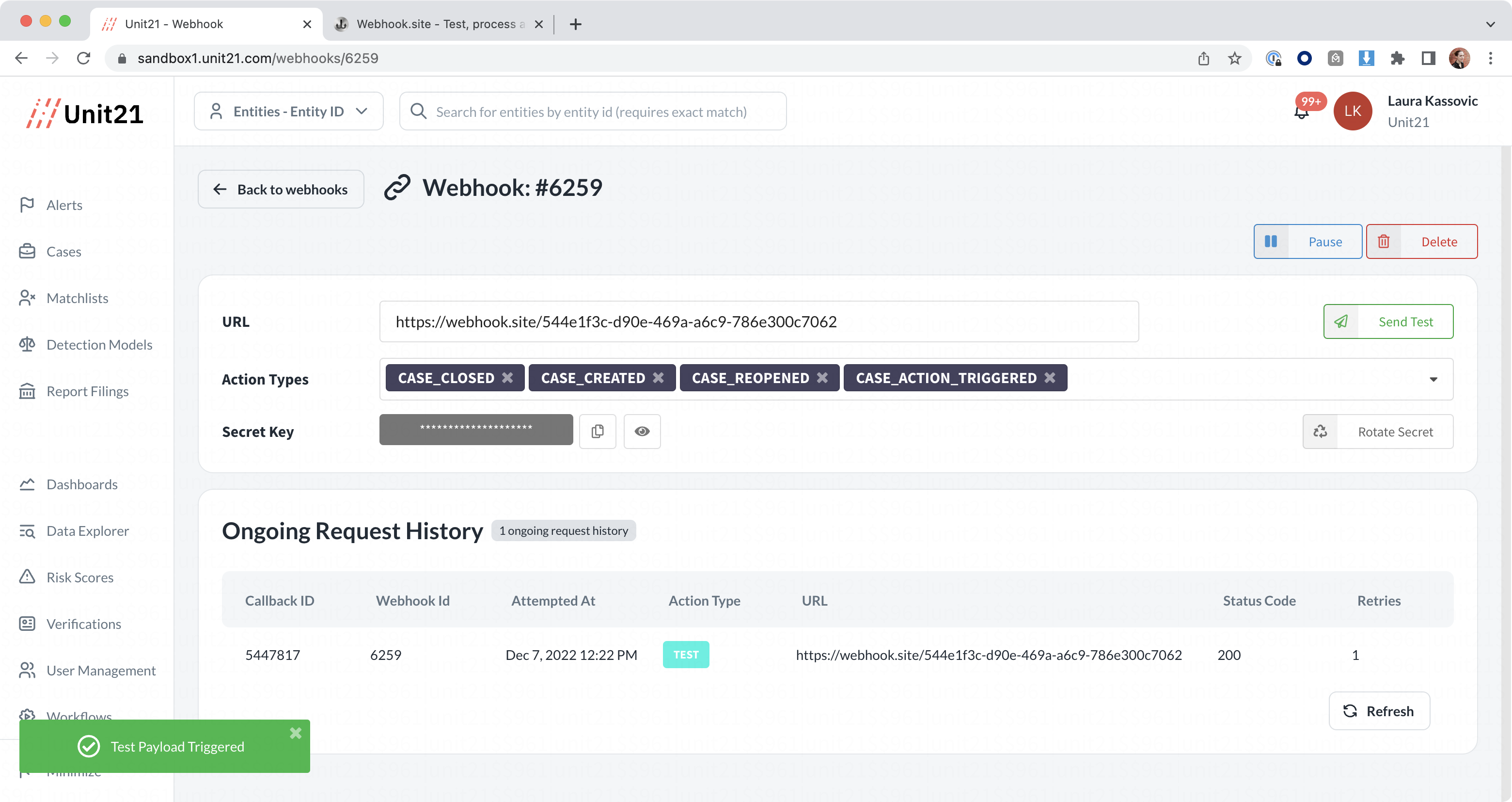This screenshot has height=802, width=1512.
Task: Go to Report Filings page
Action: pos(87,391)
